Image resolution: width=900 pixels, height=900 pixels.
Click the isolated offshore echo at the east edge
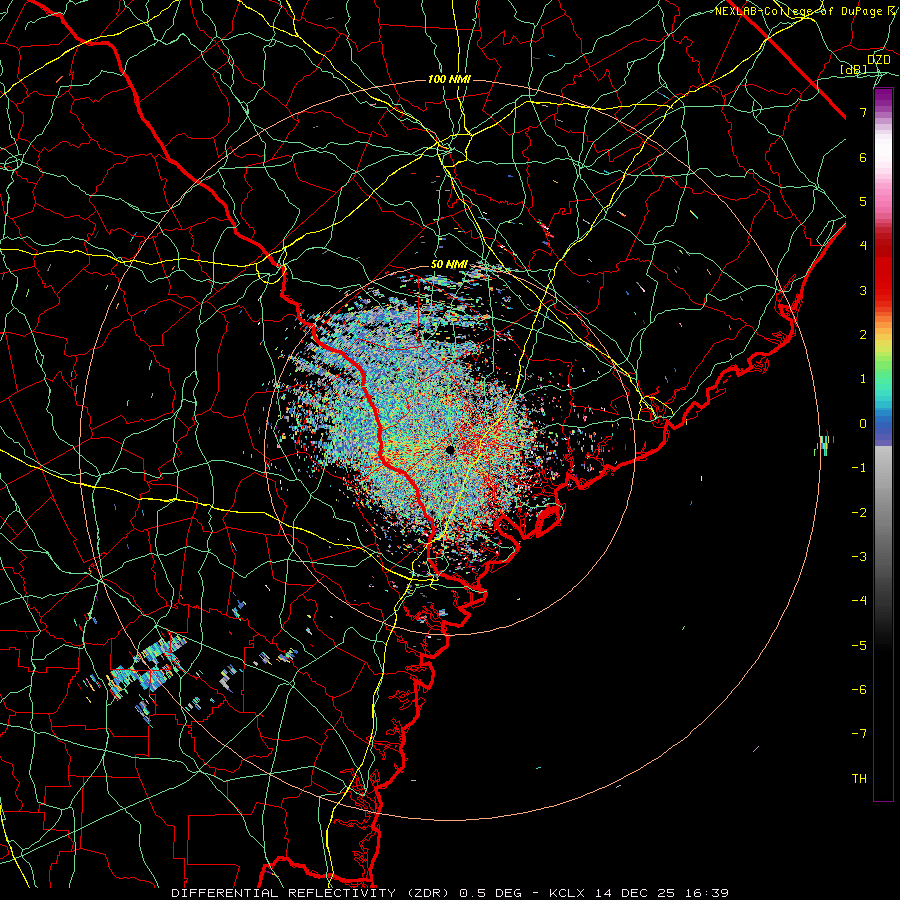click(824, 444)
